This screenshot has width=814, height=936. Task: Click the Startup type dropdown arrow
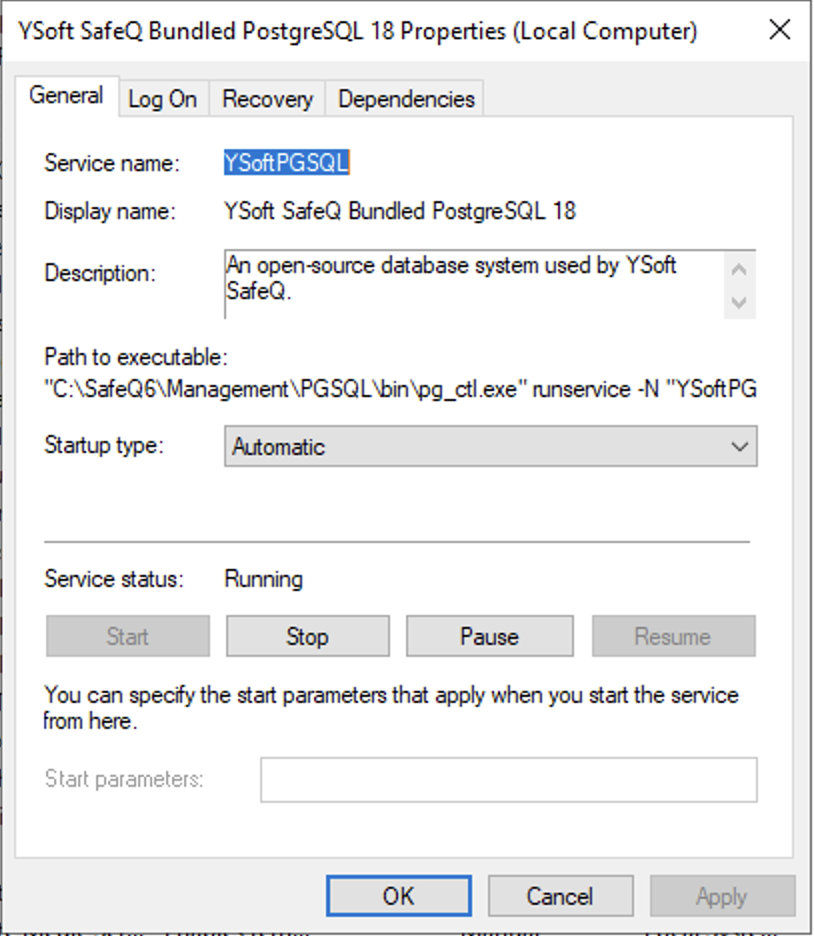(x=740, y=447)
